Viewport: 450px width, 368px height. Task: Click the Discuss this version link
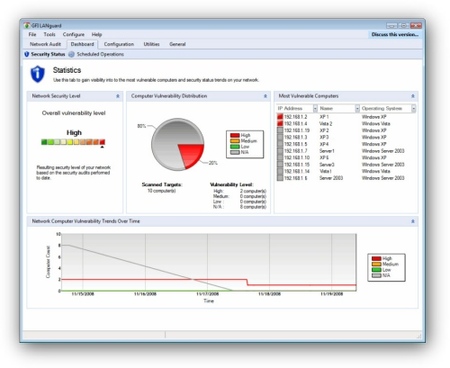[395, 34]
